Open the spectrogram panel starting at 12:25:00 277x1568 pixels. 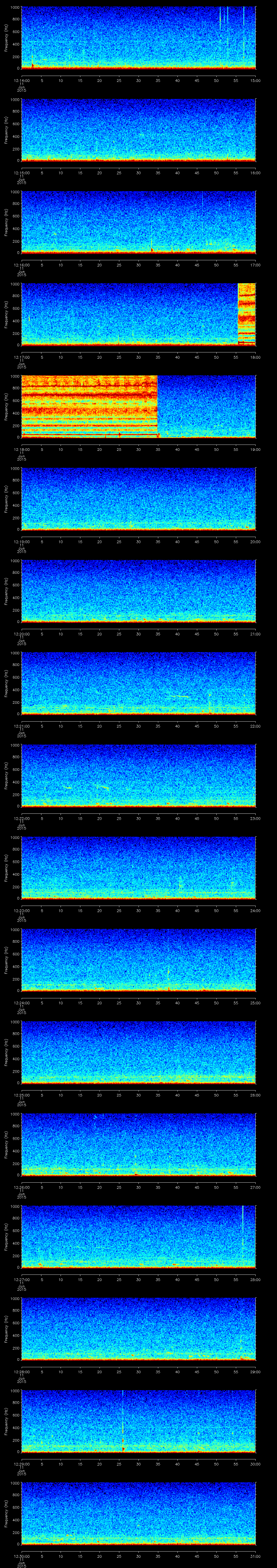[138, 1052]
